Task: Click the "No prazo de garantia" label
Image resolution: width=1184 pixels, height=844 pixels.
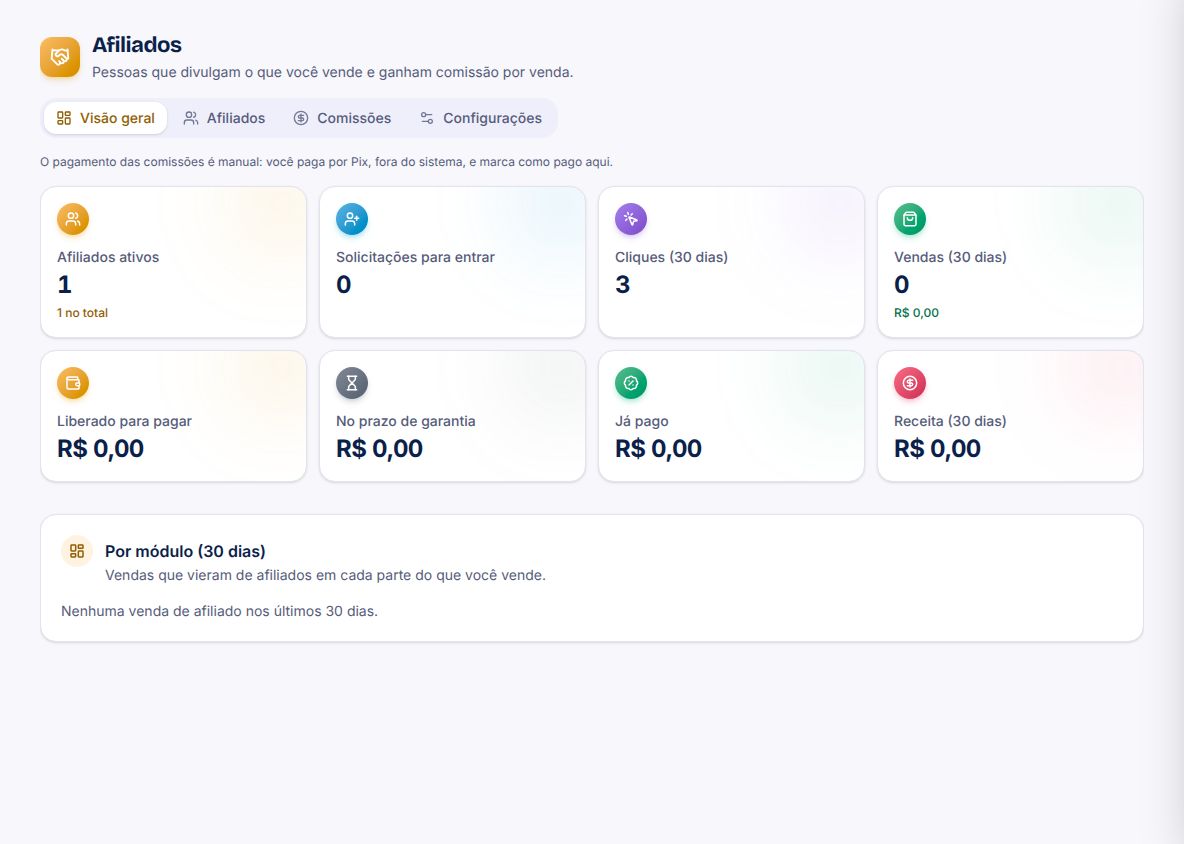Action: point(405,420)
